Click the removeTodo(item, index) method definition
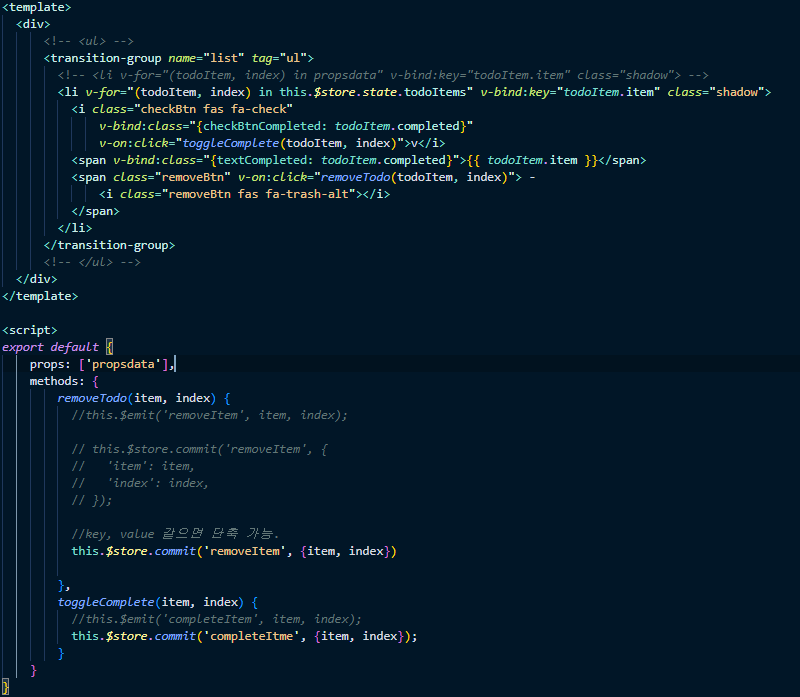 tap(144, 398)
